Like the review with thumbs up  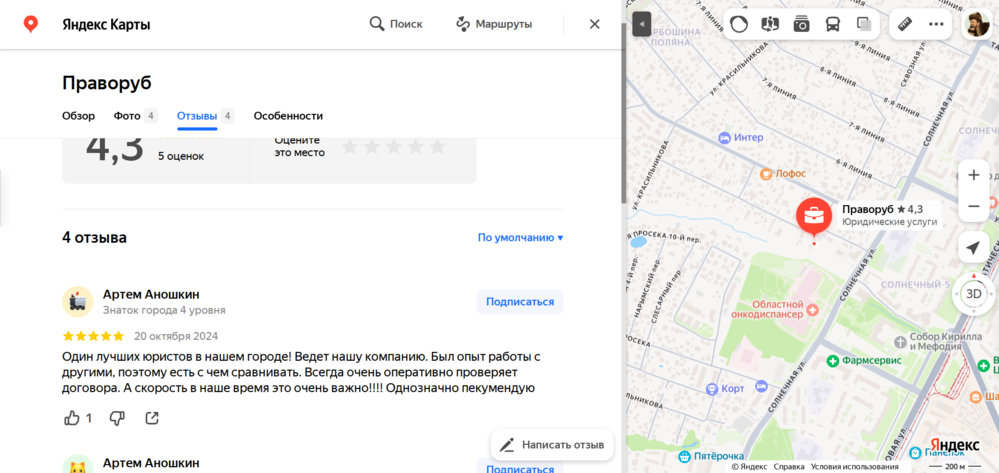(72, 418)
